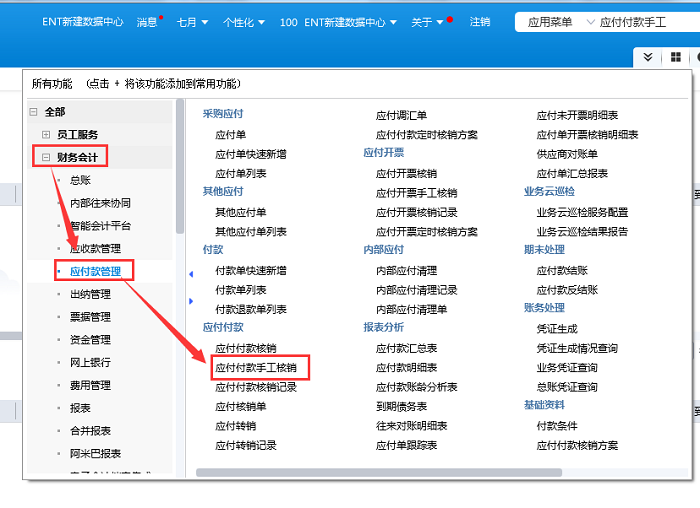Collapse the 全部 root tree node
Viewport: 700px width, 508px height.
tap(33, 112)
